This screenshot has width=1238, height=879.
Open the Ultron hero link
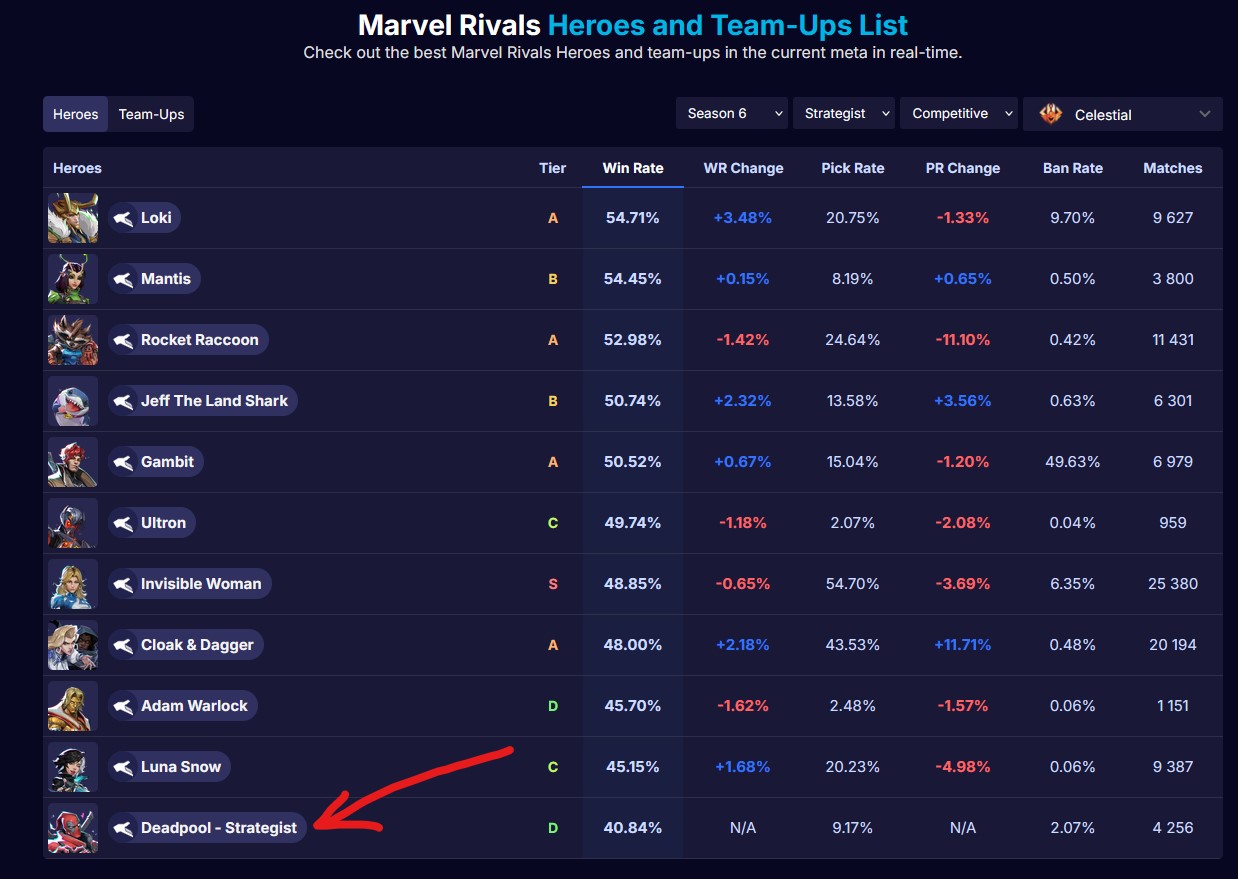[x=152, y=523]
